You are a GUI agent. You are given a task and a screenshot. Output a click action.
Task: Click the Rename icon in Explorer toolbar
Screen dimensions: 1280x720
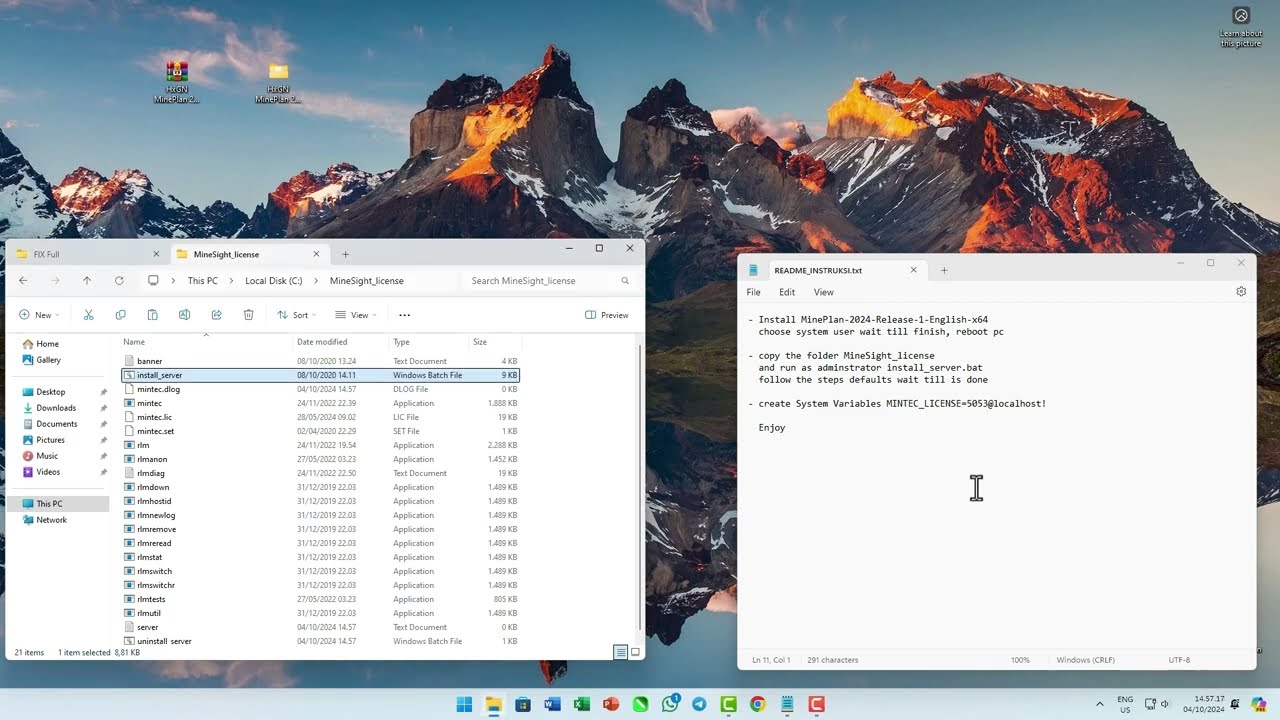(184, 315)
